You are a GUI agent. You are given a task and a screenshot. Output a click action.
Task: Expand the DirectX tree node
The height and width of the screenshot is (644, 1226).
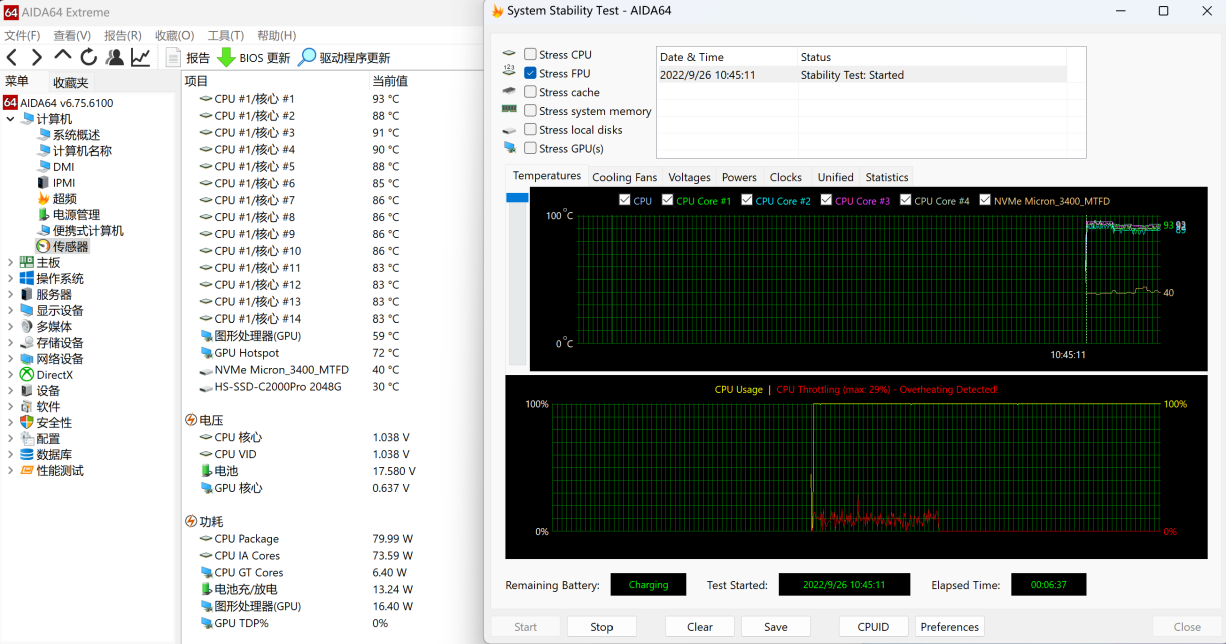tap(10, 375)
